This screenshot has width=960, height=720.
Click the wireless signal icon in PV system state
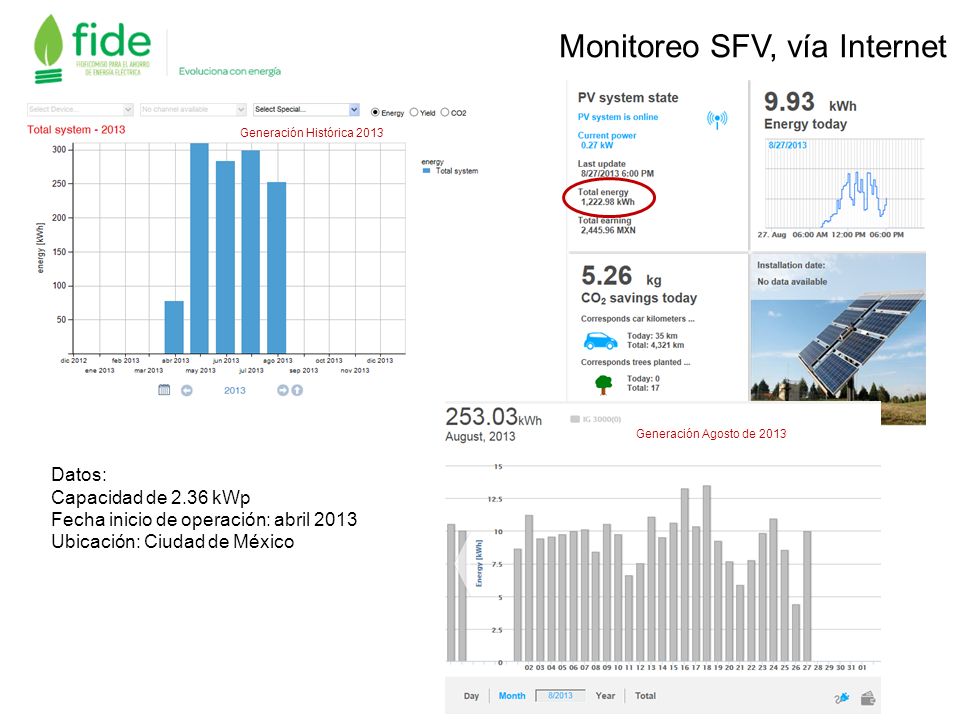(x=716, y=119)
